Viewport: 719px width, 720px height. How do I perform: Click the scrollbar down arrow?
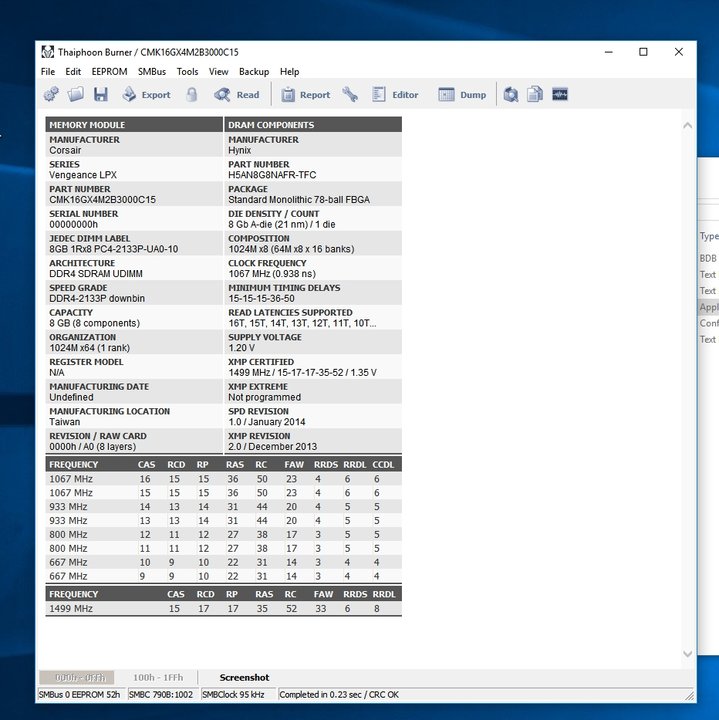click(x=687, y=653)
